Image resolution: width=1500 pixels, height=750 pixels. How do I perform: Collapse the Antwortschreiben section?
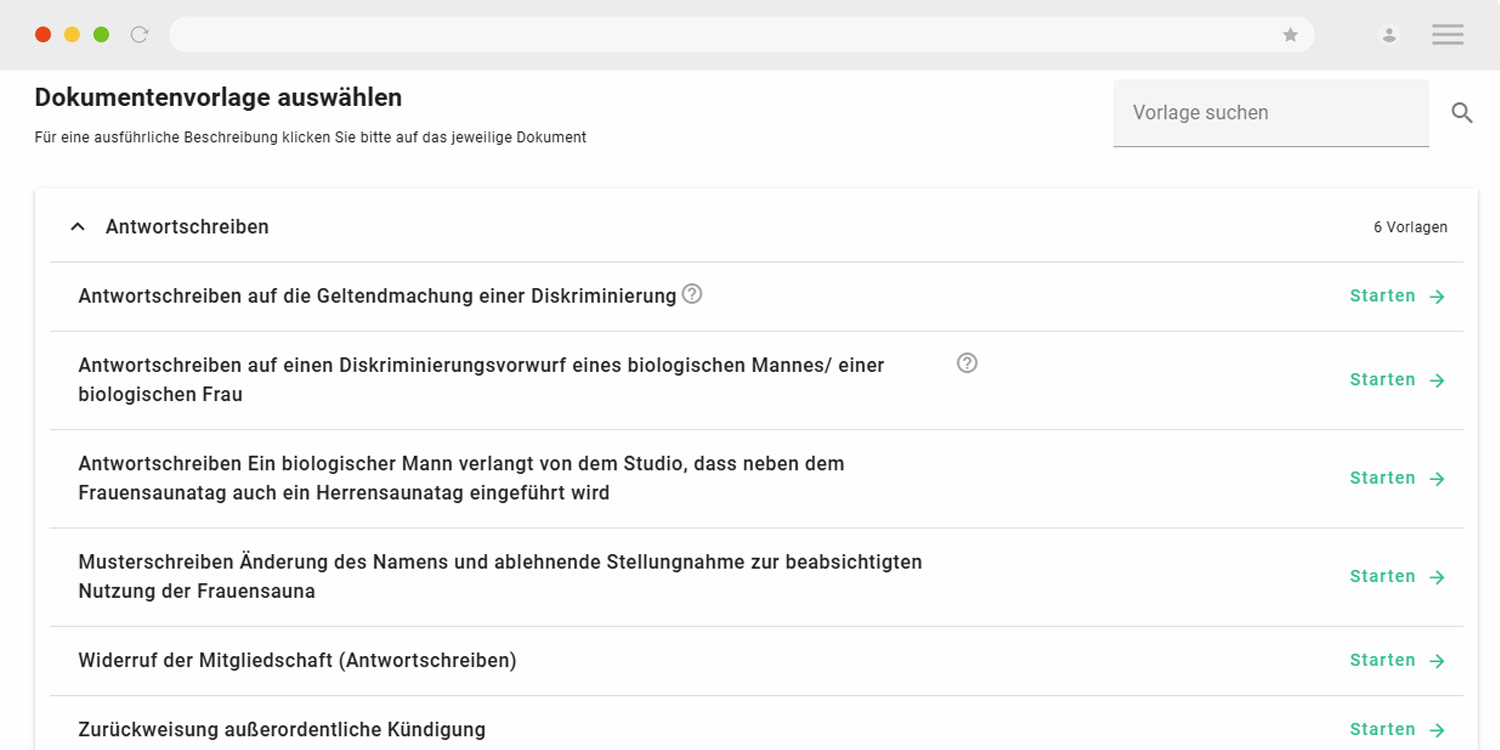point(78,227)
